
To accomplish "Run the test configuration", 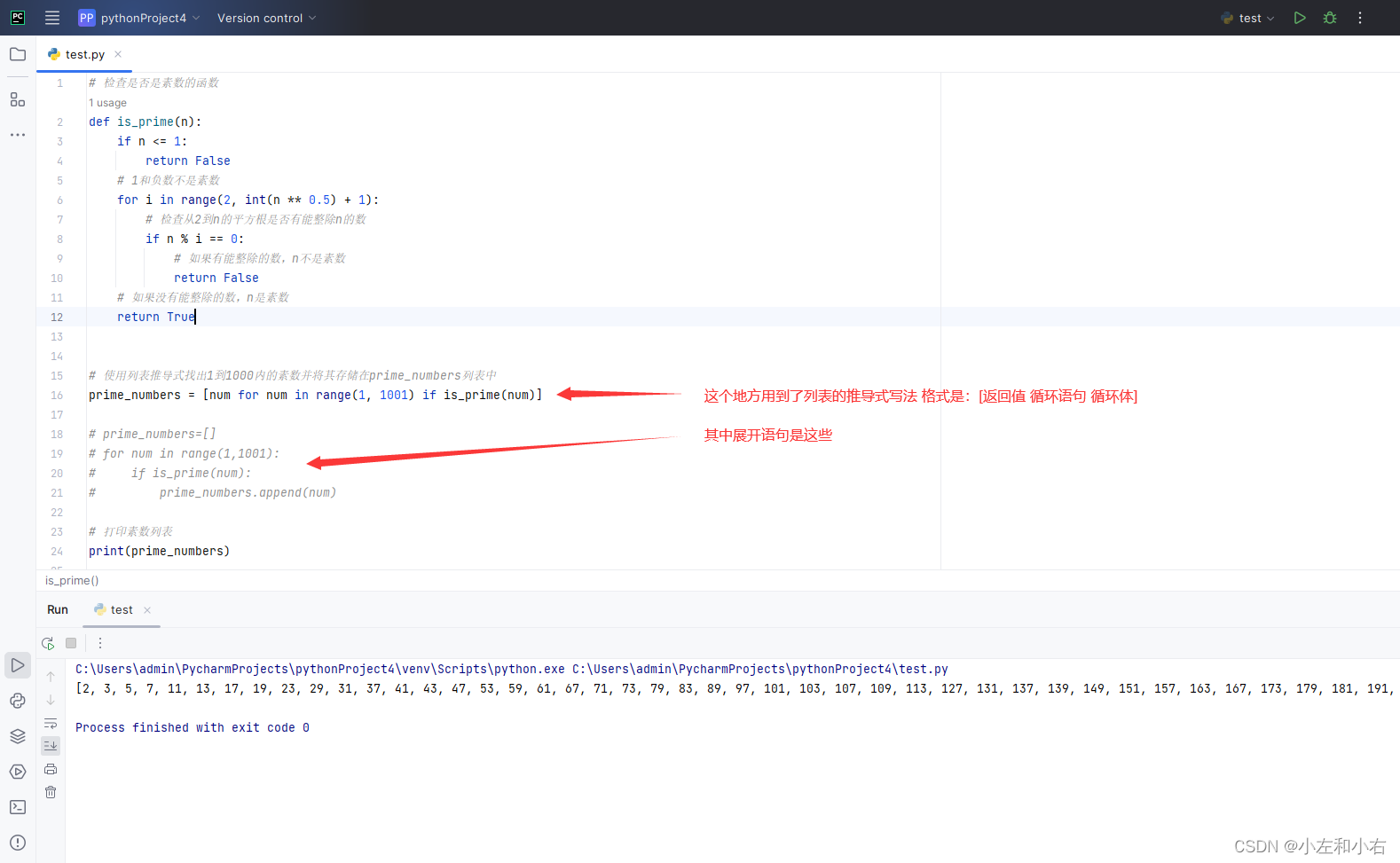I will coord(1300,18).
